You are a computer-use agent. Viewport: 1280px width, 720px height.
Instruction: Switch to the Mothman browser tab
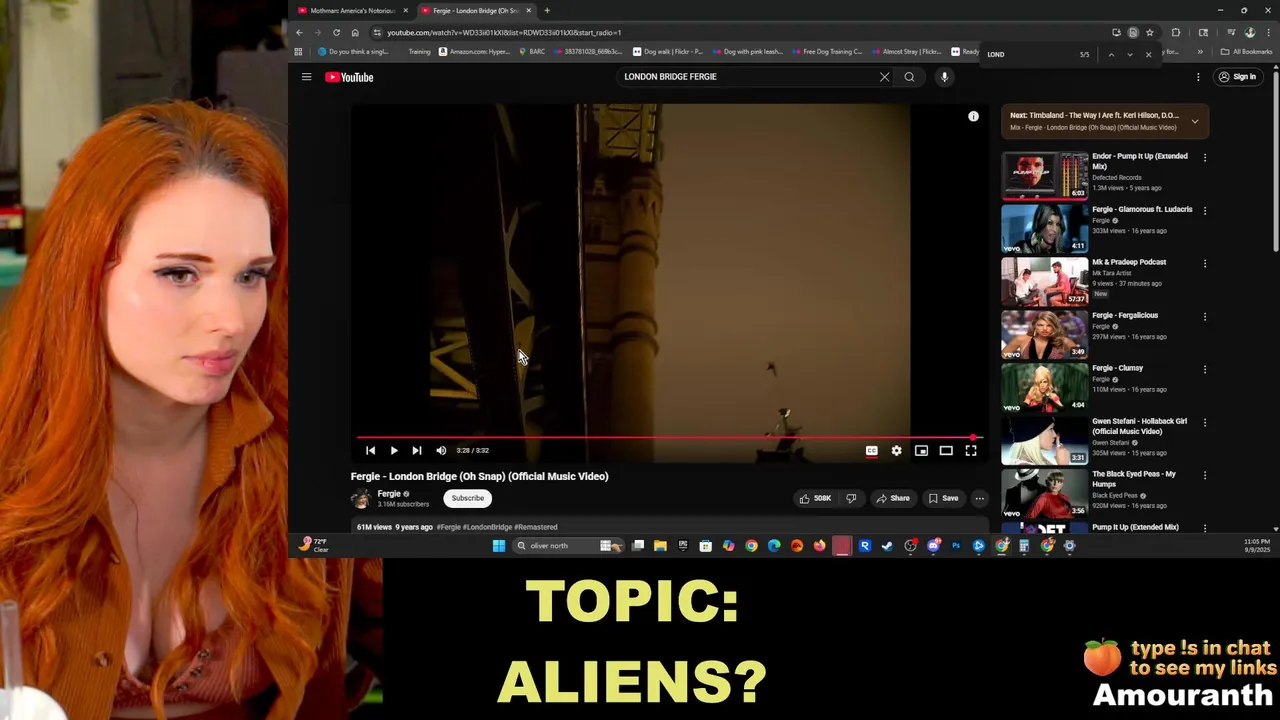pyautogui.click(x=352, y=11)
